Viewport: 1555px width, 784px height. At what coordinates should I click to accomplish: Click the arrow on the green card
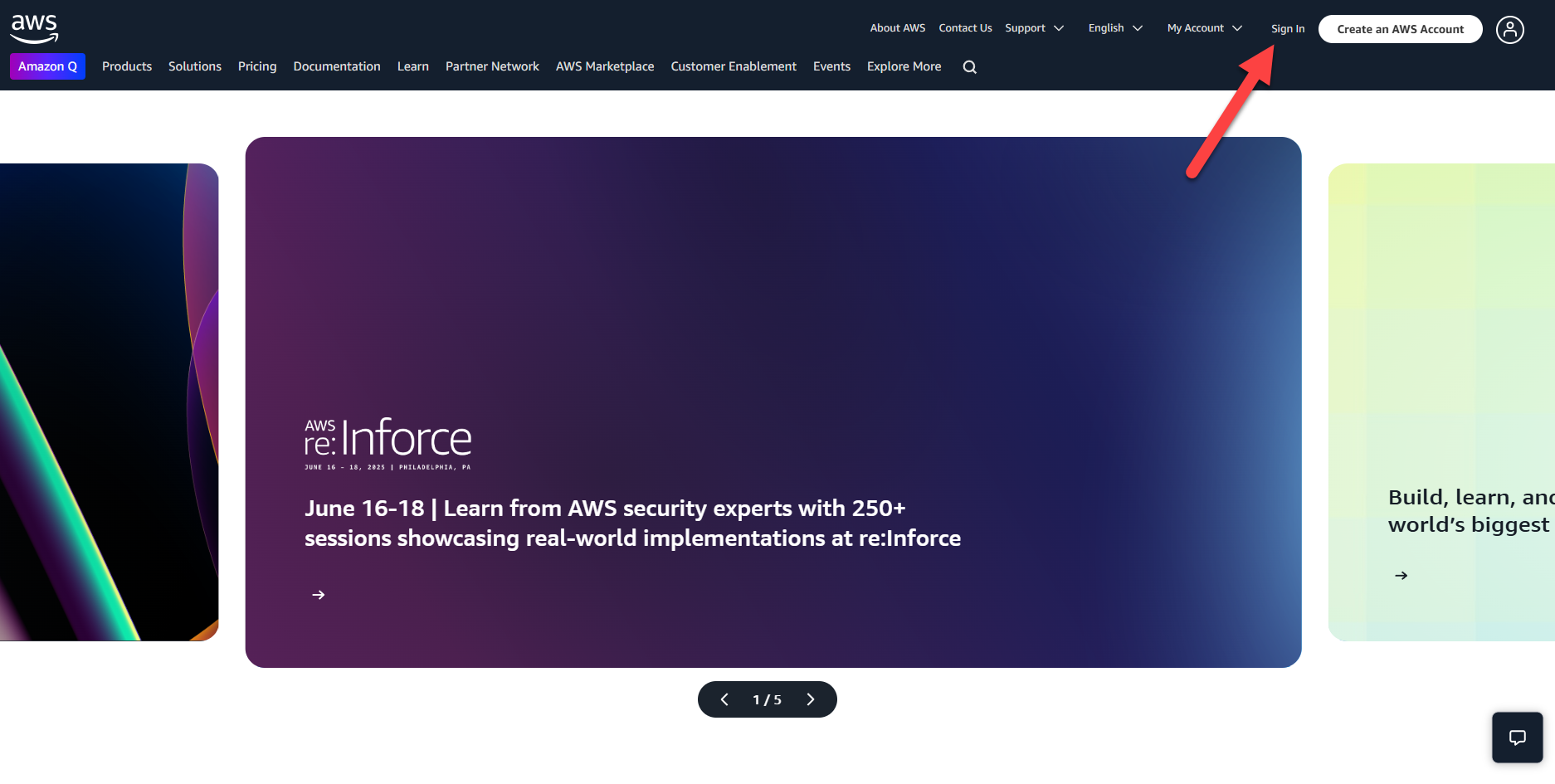[1401, 575]
